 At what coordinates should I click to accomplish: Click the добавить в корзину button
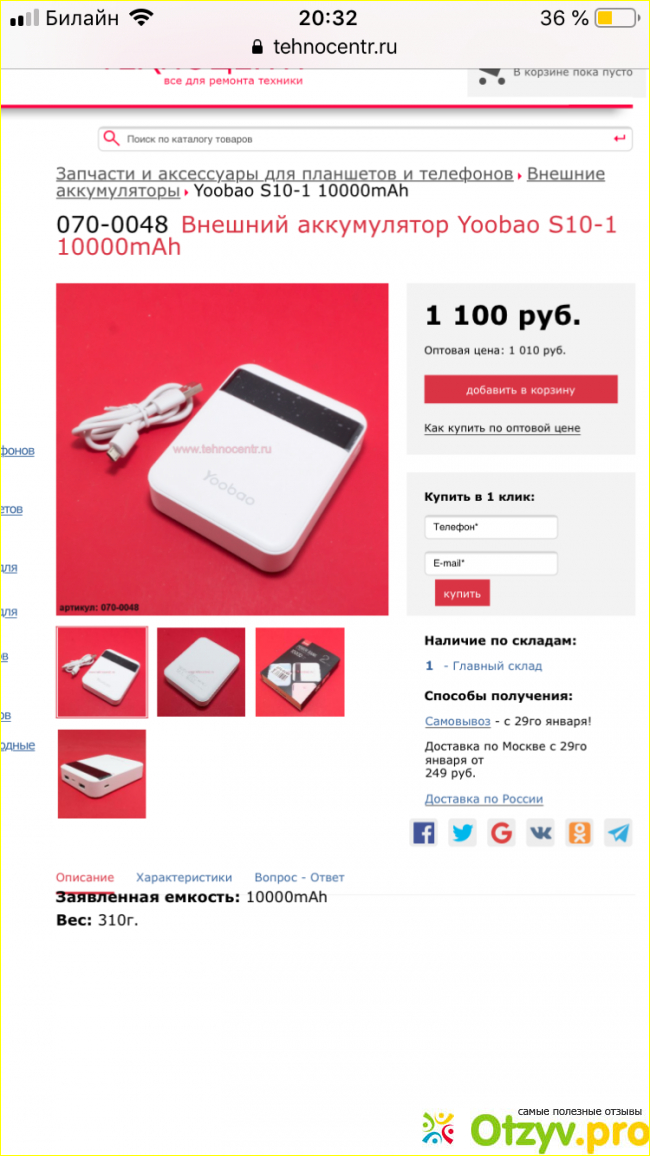click(x=520, y=389)
